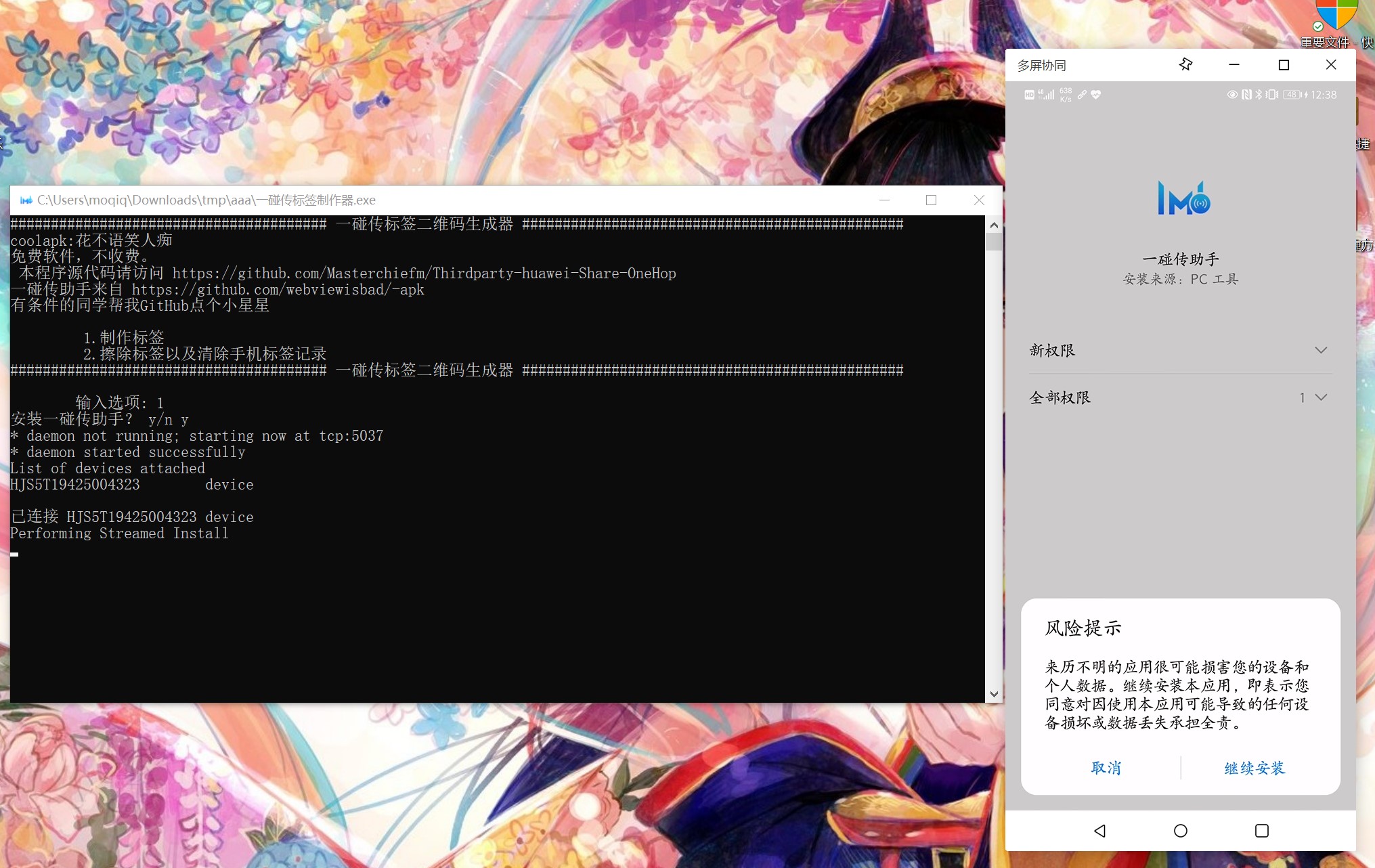Click 继续安装 to continue installing

[1254, 768]
